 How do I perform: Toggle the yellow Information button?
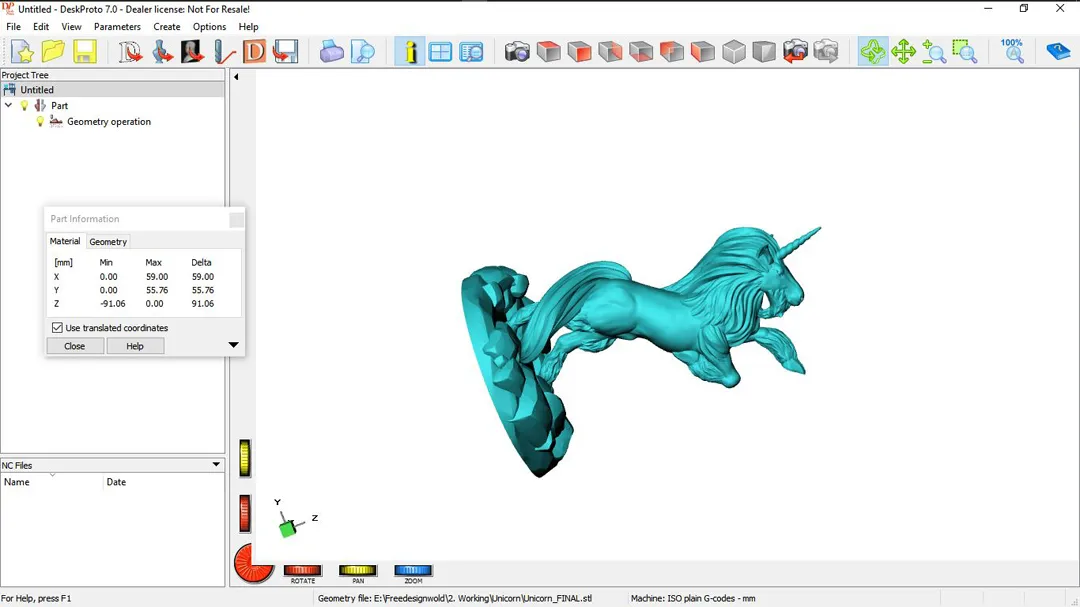[410, 52]
